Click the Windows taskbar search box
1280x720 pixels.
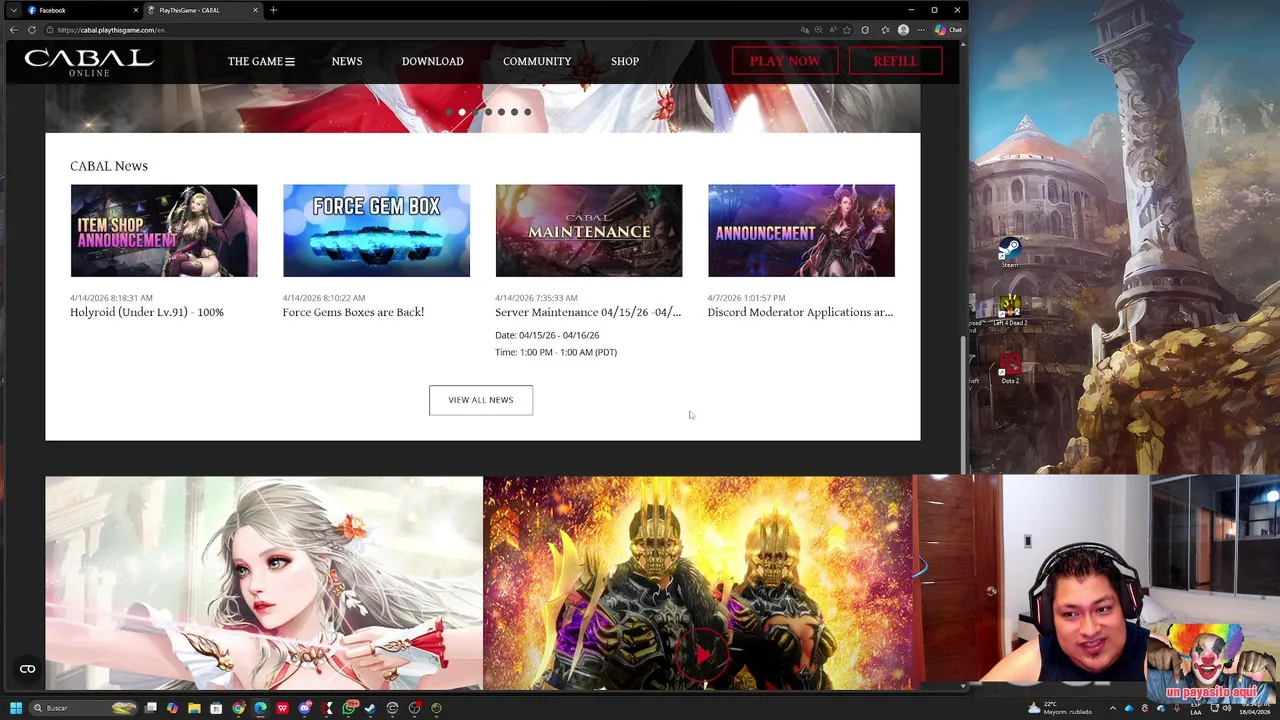[83, 708]
